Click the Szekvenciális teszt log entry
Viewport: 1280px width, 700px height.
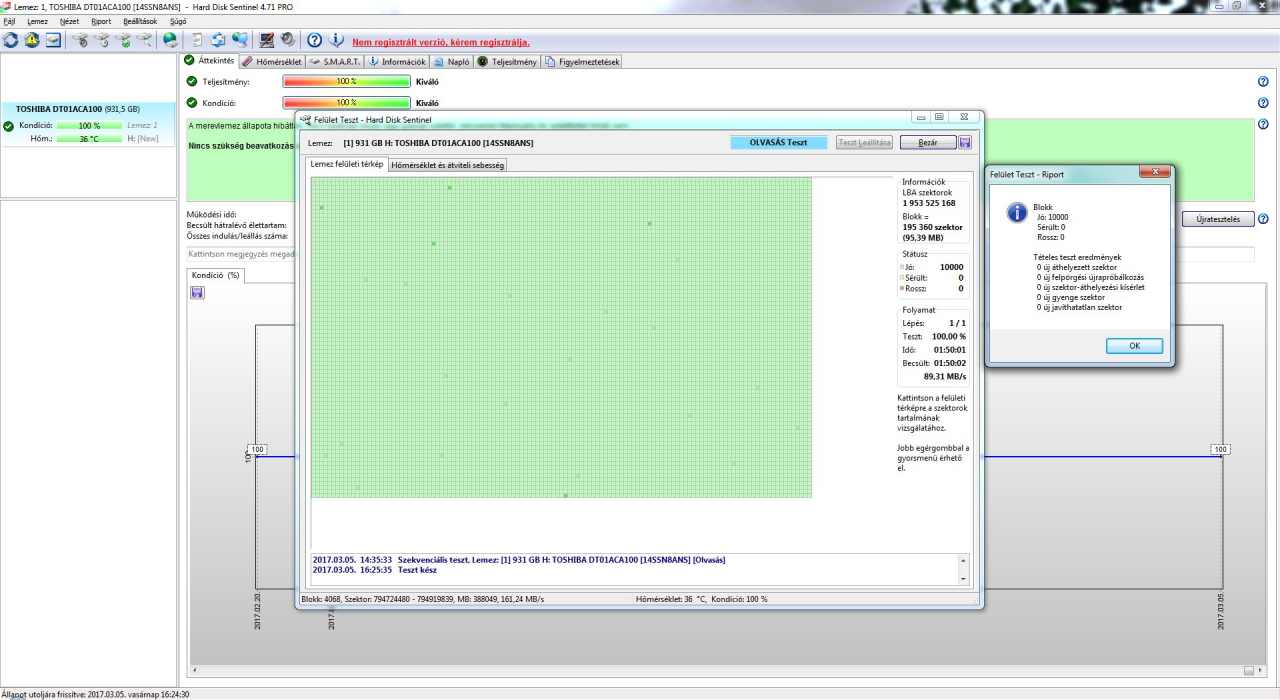[x=519, y=560]
